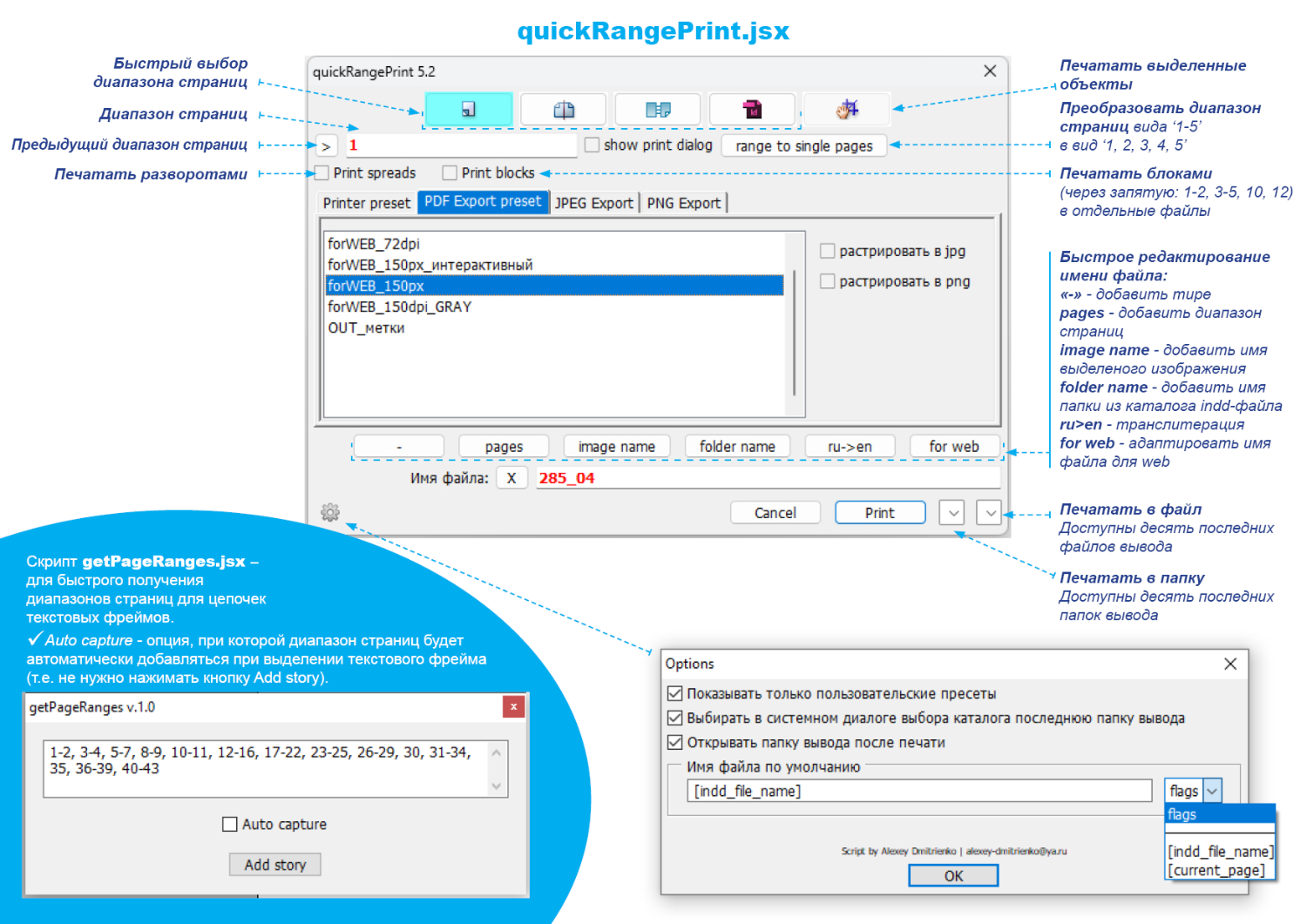1307x924 pixels.
Task: Click Add story button
Action: (x=275, y=865)
